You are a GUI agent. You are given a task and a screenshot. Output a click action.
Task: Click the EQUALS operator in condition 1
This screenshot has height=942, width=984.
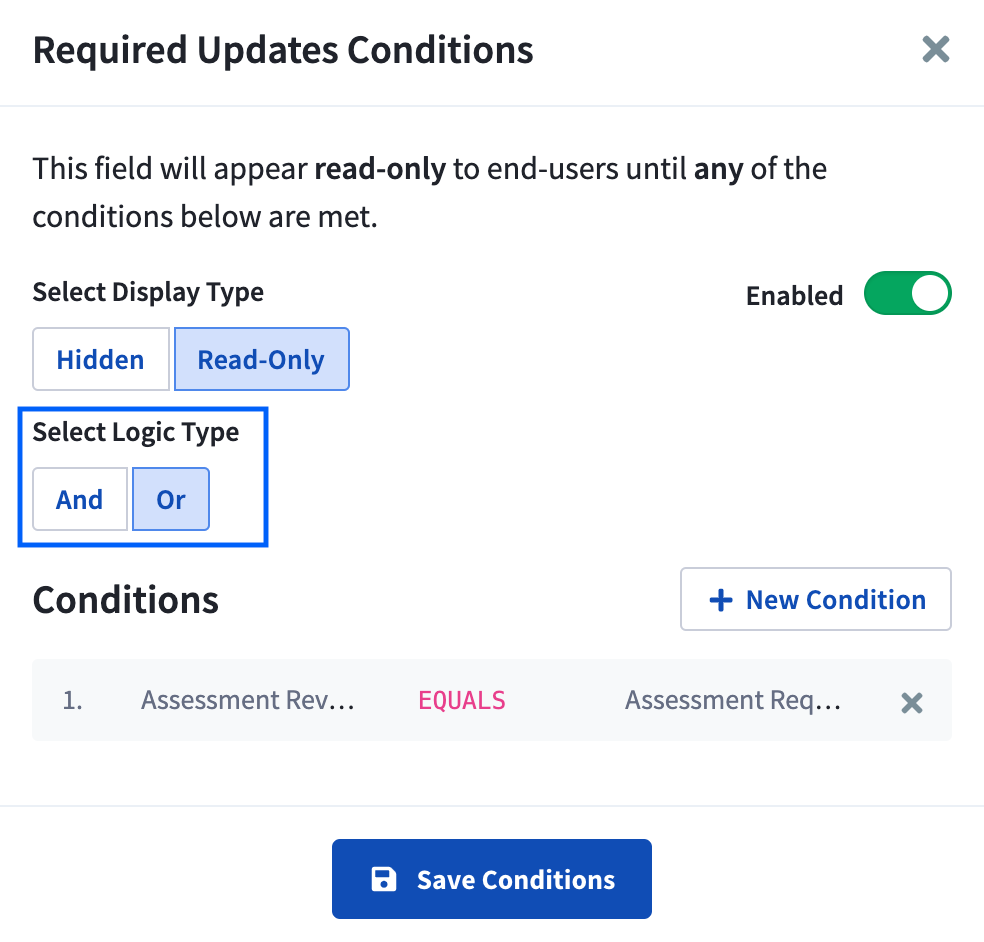[x=461, y=701]
